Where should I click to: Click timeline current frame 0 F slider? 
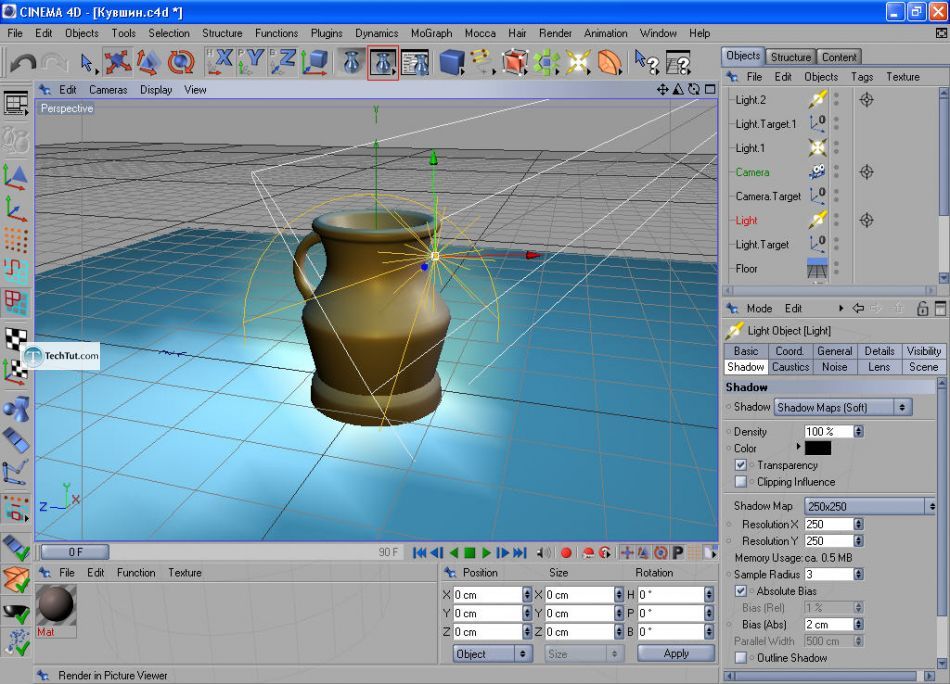click(x=75, y=552)
